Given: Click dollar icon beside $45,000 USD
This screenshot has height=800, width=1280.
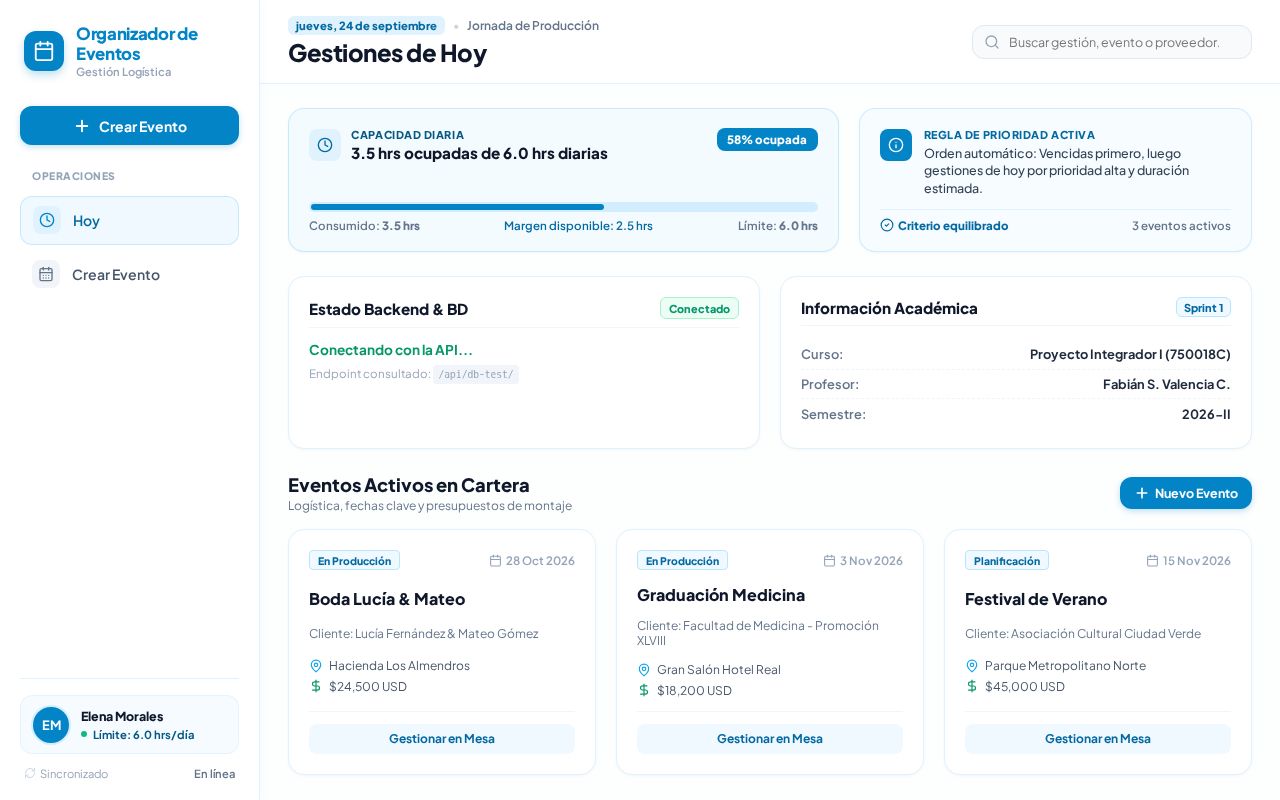Looking at the screenshot, I should point(972,686).
